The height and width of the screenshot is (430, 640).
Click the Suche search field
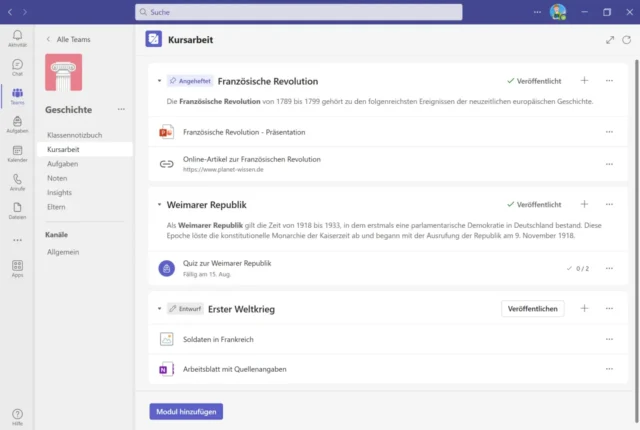(299, 12)
